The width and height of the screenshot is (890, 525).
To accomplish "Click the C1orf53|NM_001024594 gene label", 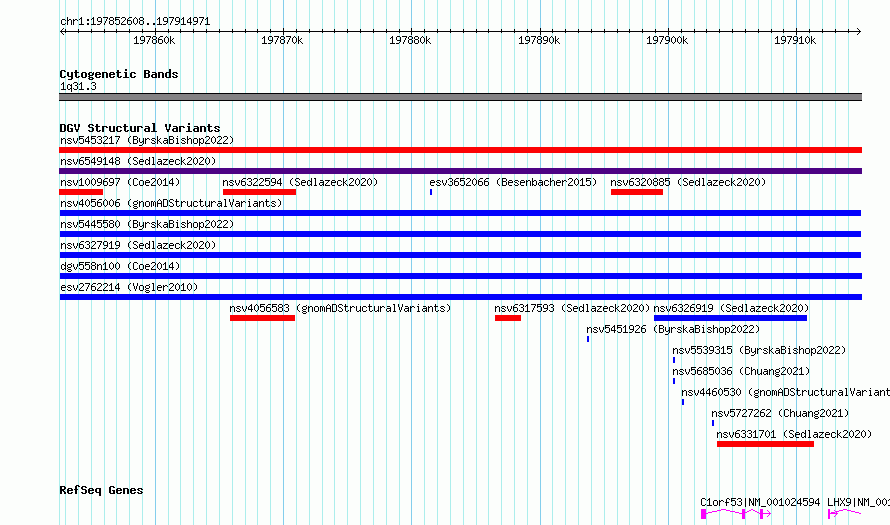I will [760, 502].
